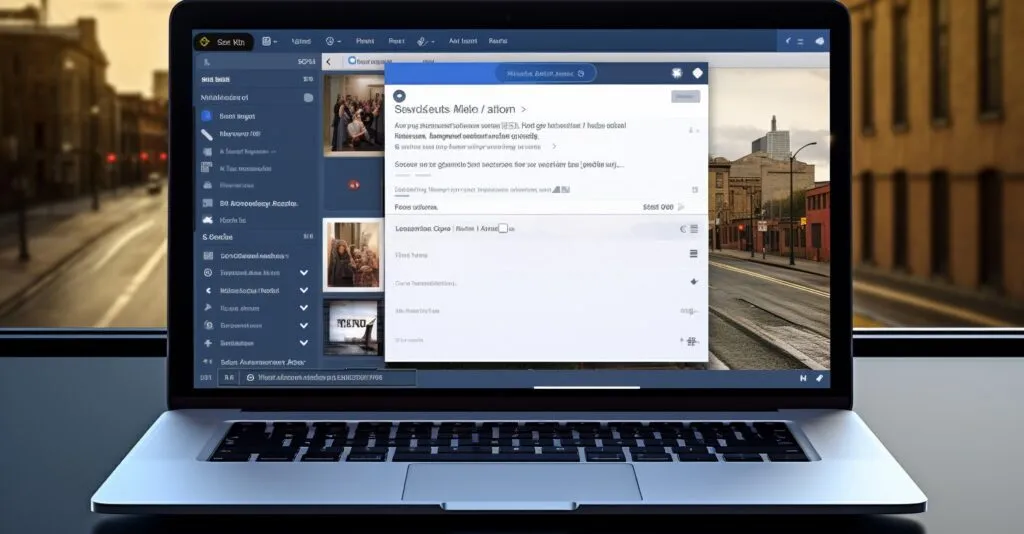This screenshot has height=534, width=1024.
Task: Toggle the moon-shaped switch in lower section header
Action: tap(683, 229)
